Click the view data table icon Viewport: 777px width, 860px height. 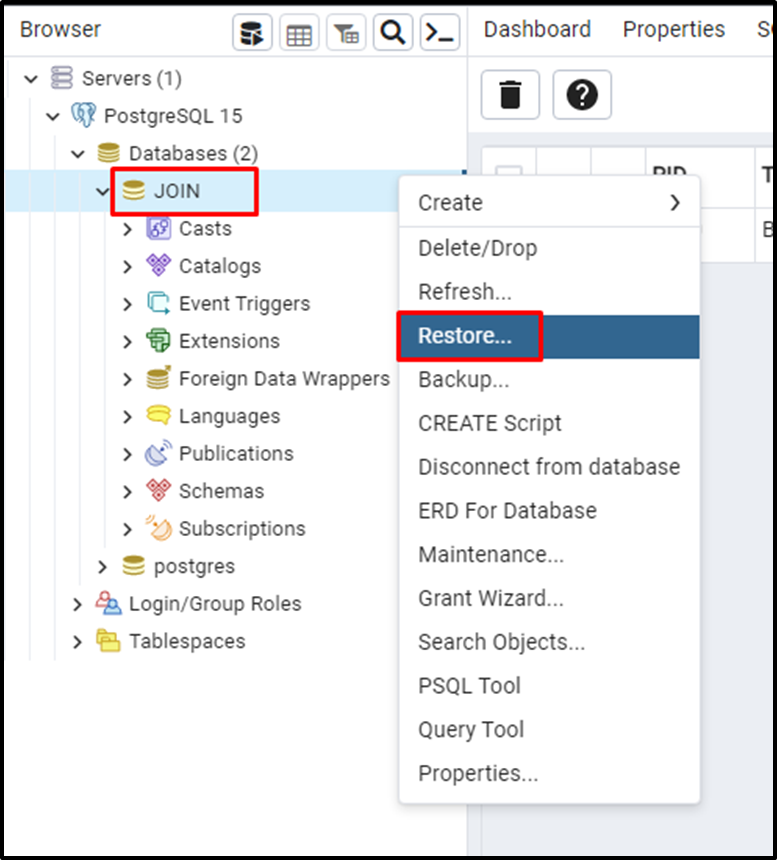tap(298, 31)
